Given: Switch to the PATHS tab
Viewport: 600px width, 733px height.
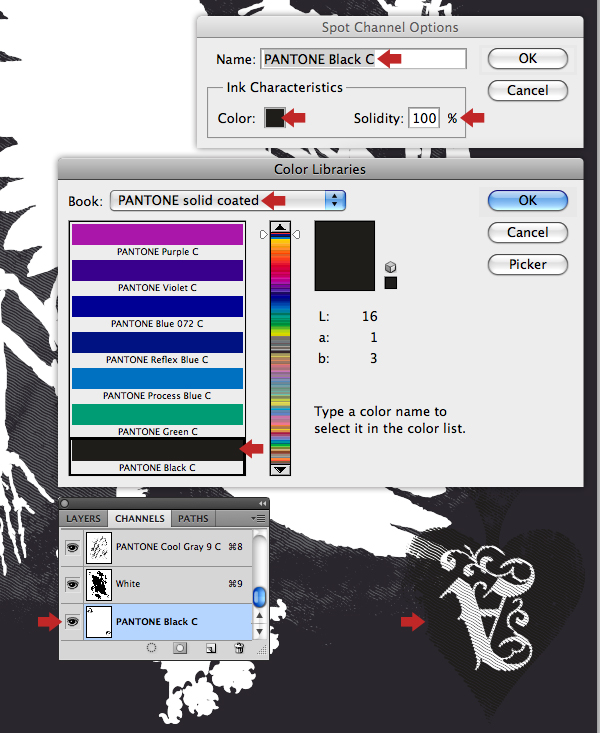Looking at the screenshot, I should pyautogui.click(x=193, y=518).
